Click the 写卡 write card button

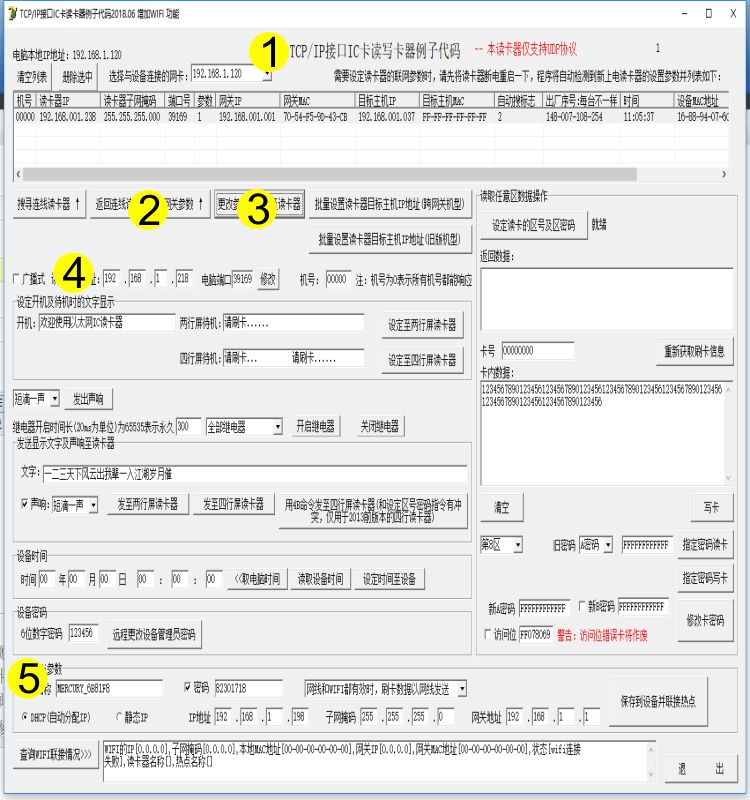click(711, 507)
